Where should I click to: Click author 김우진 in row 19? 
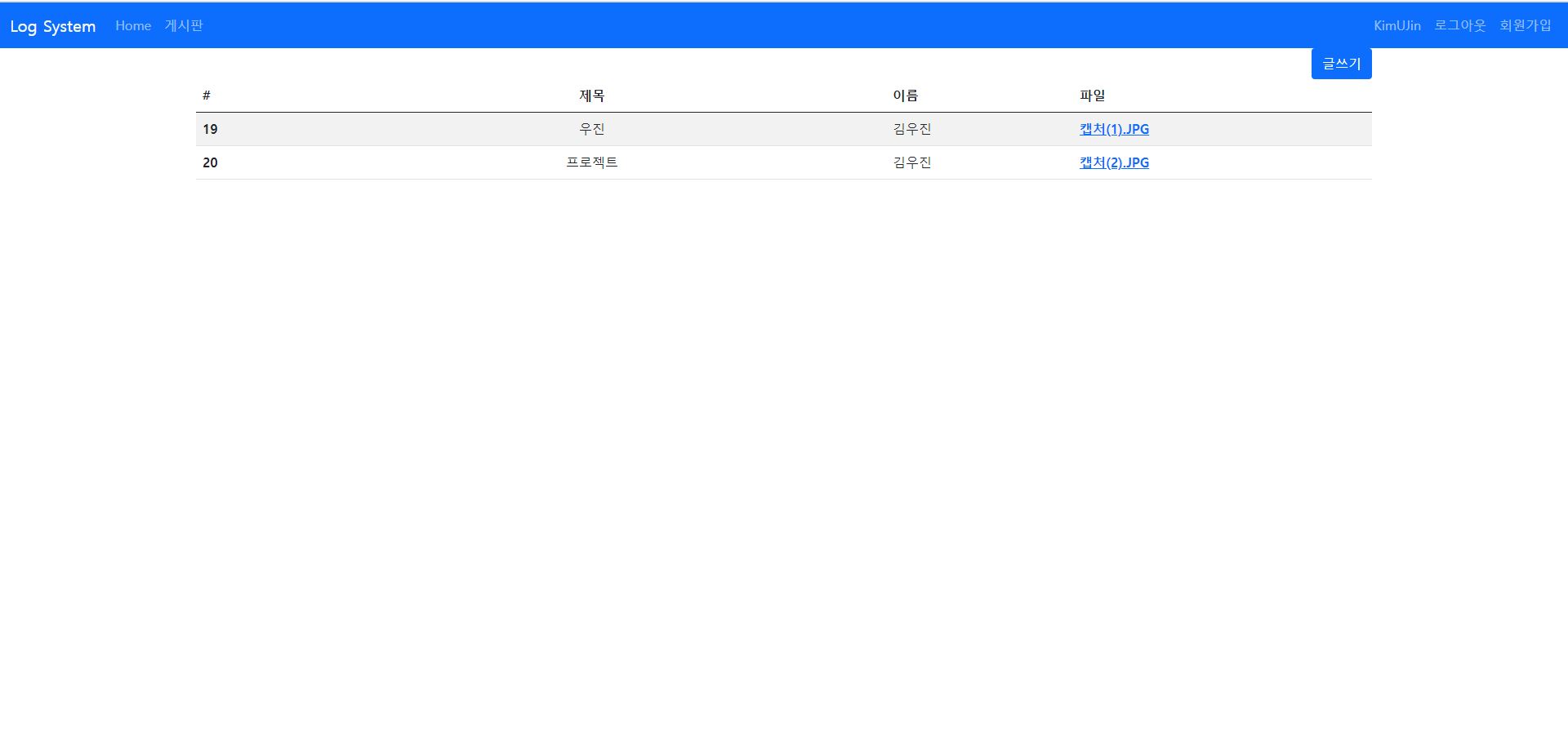(x=912, y=129)
